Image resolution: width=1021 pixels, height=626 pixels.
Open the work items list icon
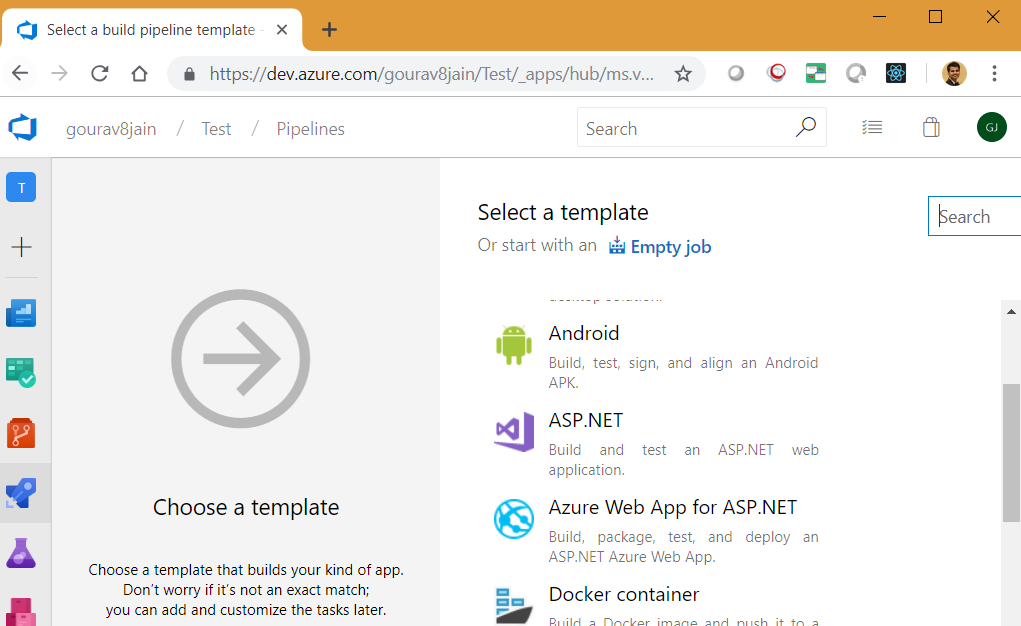[872, 128]
